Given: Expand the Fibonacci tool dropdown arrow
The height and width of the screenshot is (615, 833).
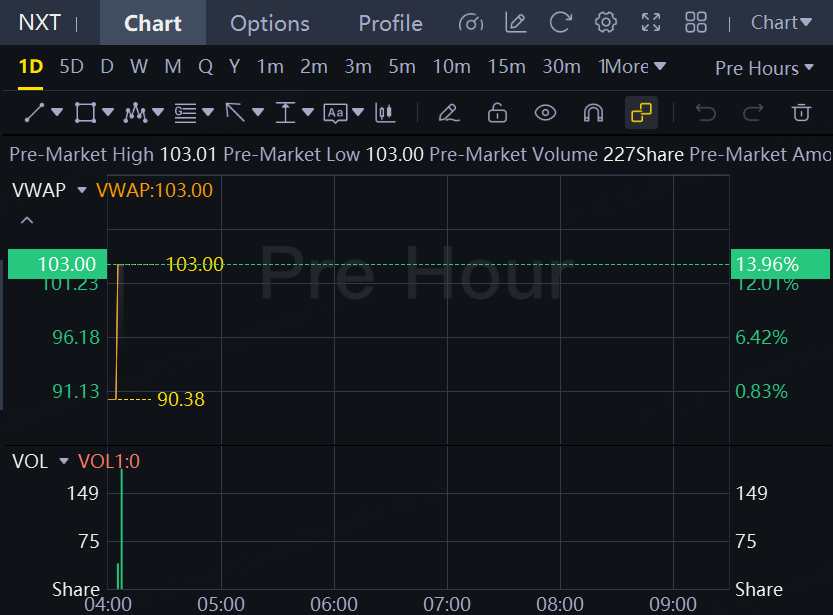Looking at the screenshot, I should pos(208,112).
